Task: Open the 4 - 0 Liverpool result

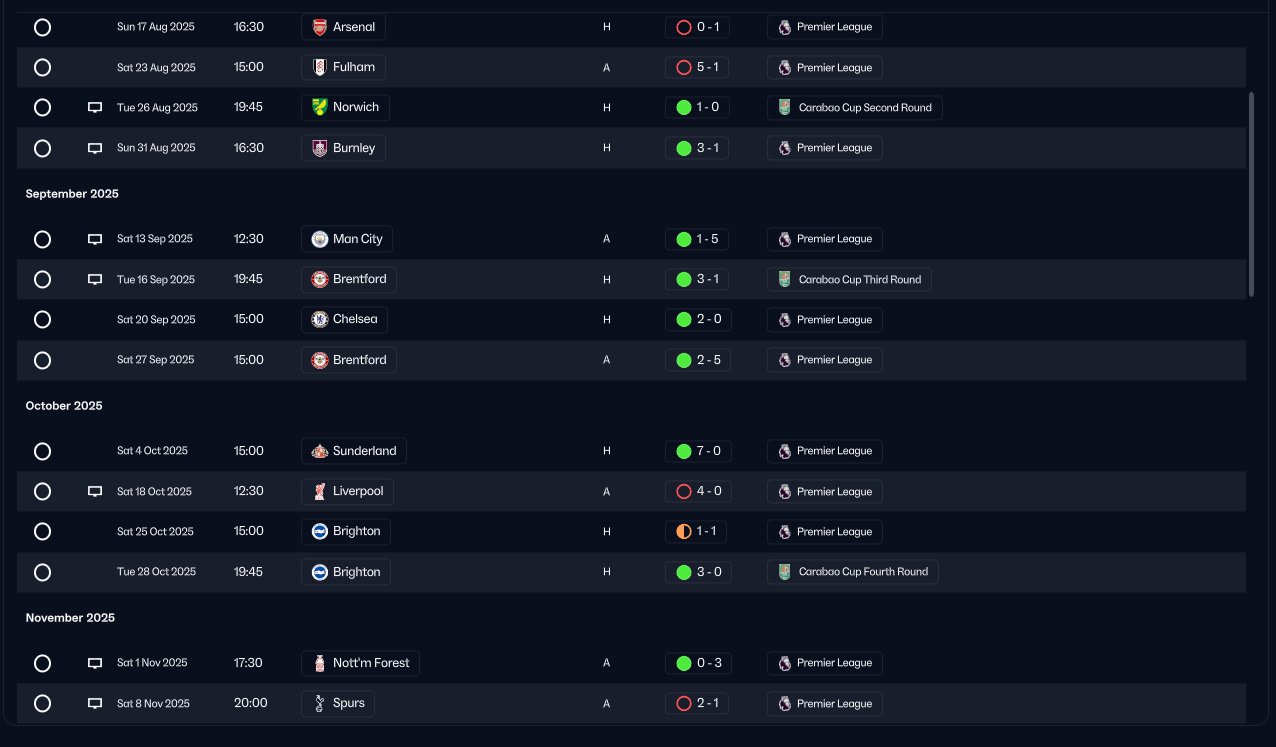Action: (x=698, y=492)
